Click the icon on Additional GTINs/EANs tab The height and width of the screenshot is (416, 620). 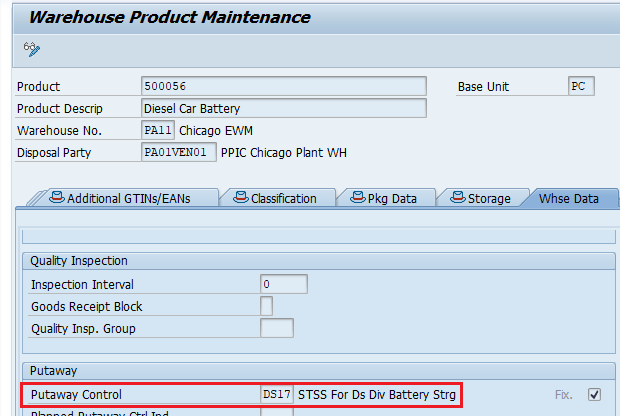pos(56,198)
